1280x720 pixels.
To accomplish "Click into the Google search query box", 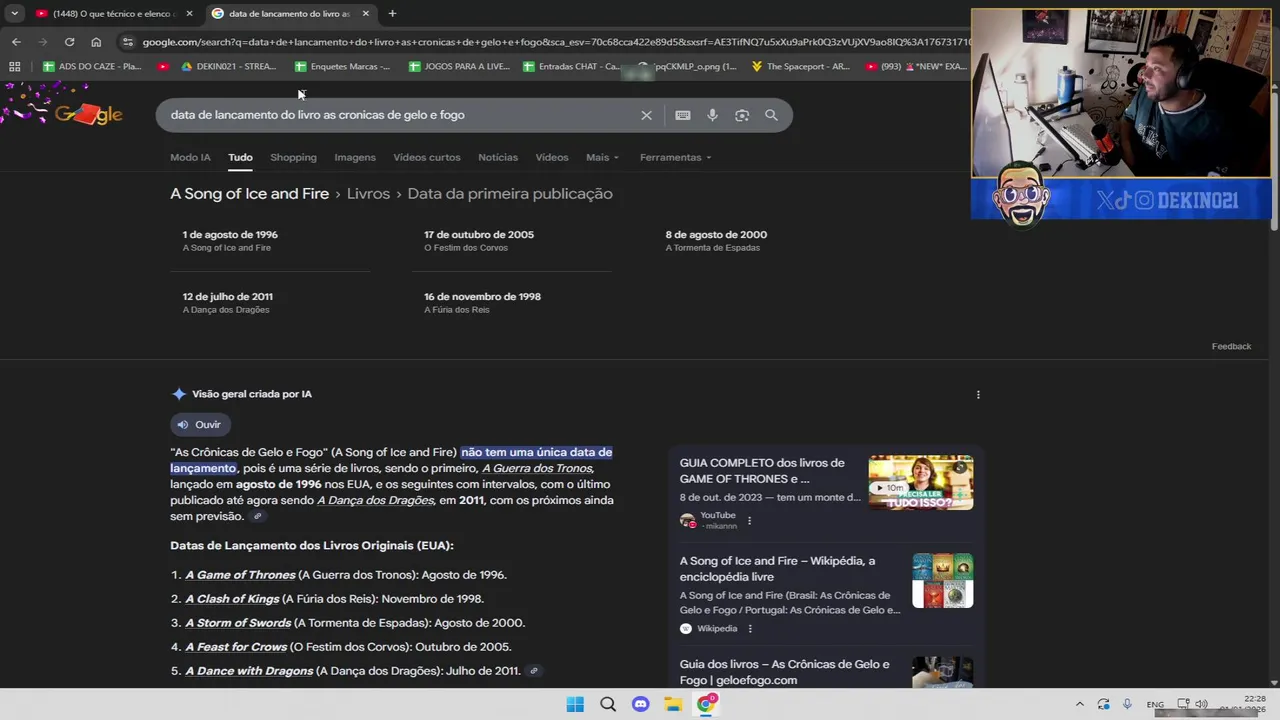I will [400, 115].
